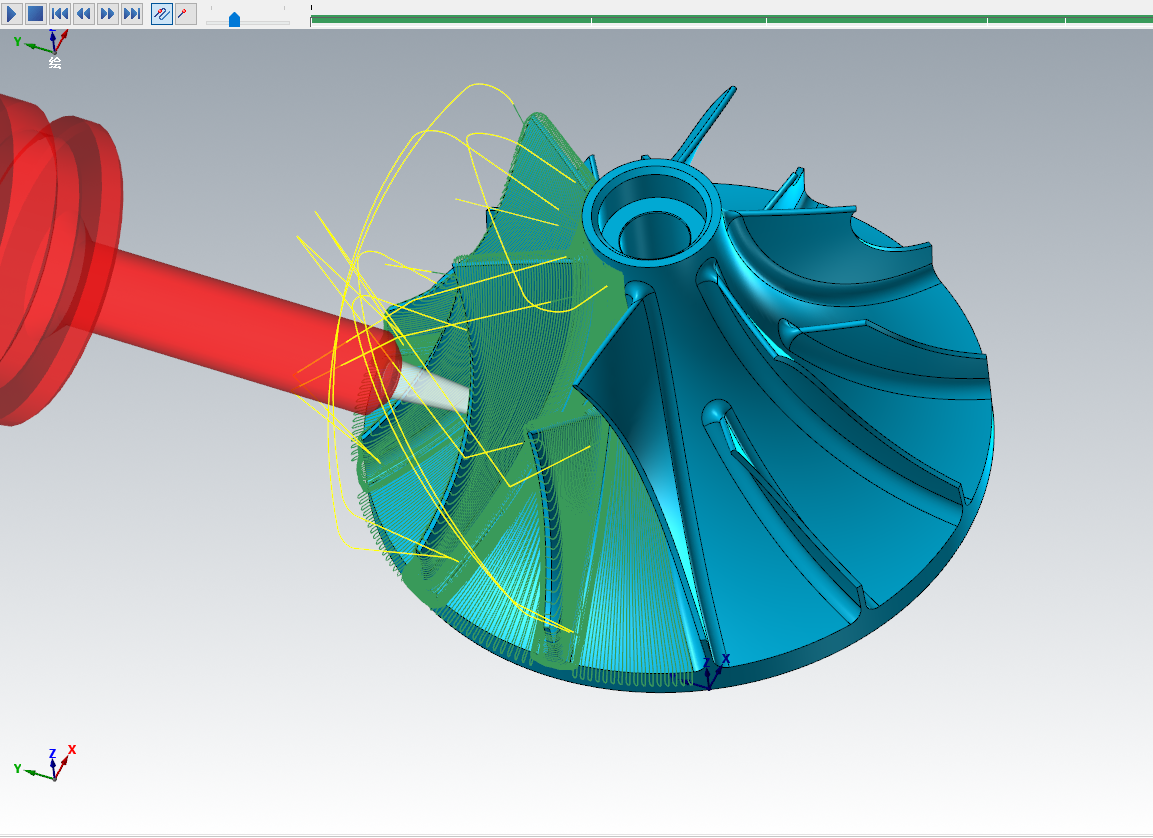This screenshot has width=1153, height=838.
Task: Click the simulation speed slider handle
Action: click(x=234, y=19)
